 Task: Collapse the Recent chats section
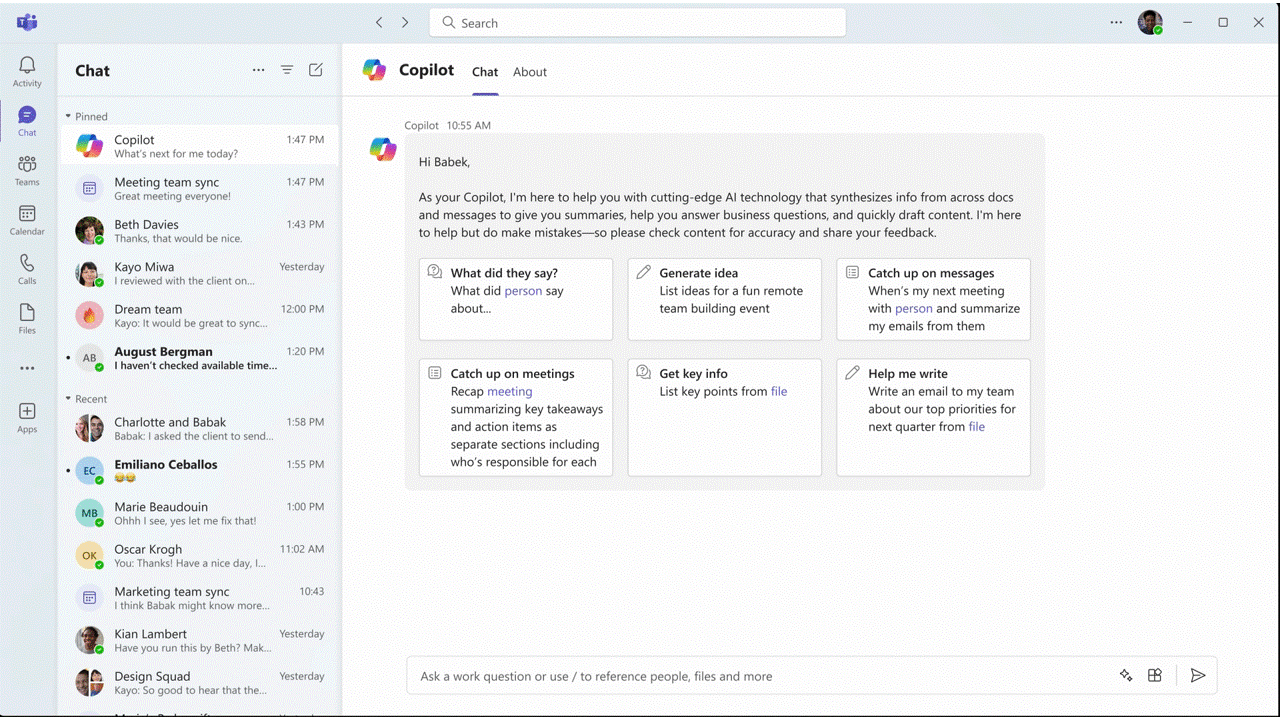pos(69,399)
